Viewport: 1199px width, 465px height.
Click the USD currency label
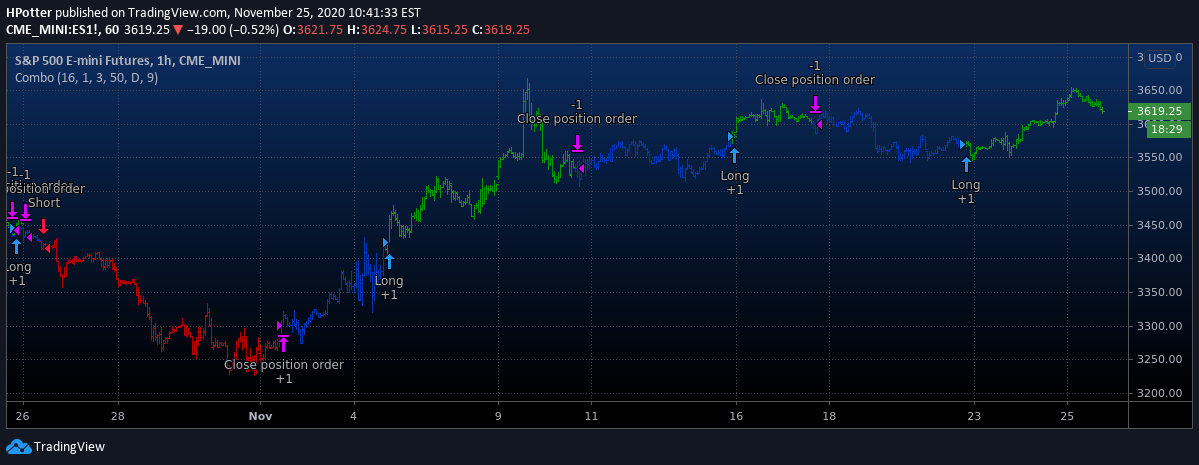[1160, 58]
